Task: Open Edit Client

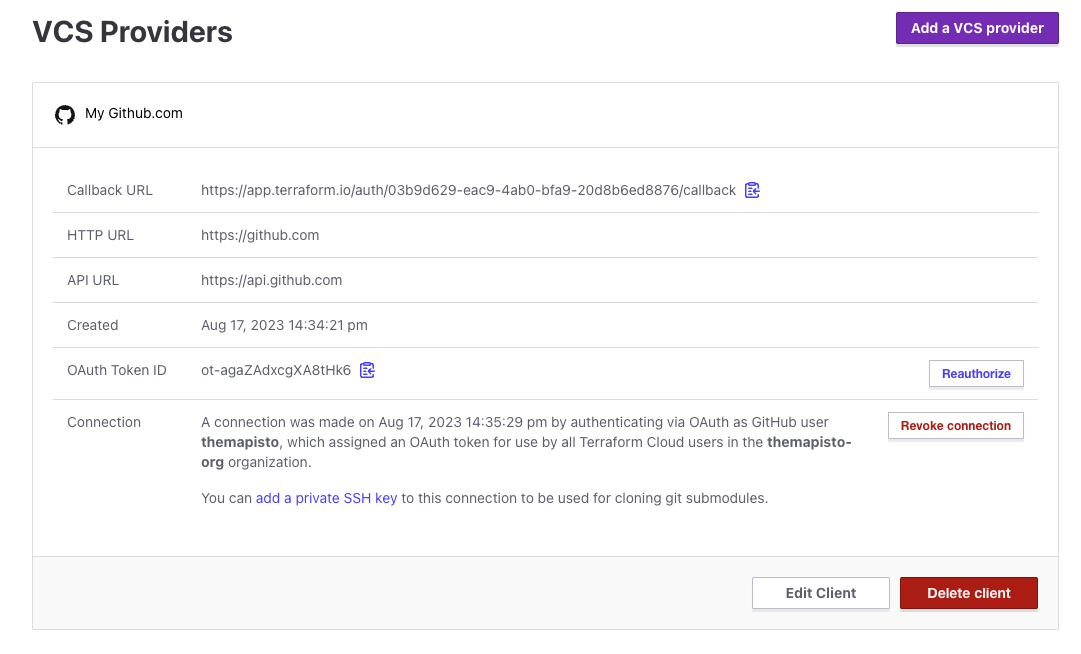Action: point(820,593)
